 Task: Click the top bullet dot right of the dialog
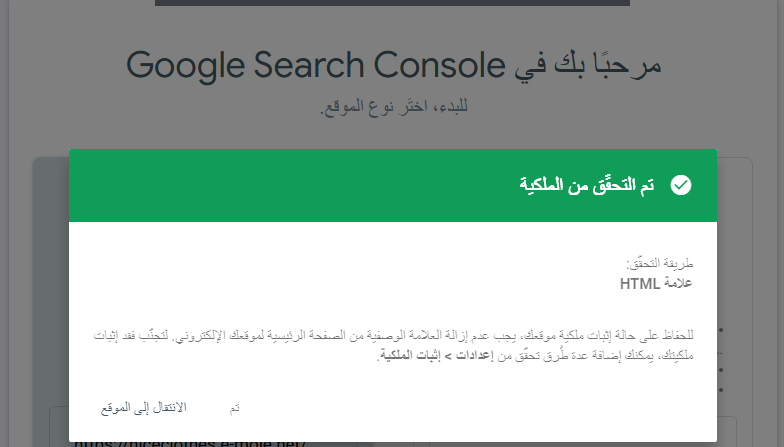[721, 330]
